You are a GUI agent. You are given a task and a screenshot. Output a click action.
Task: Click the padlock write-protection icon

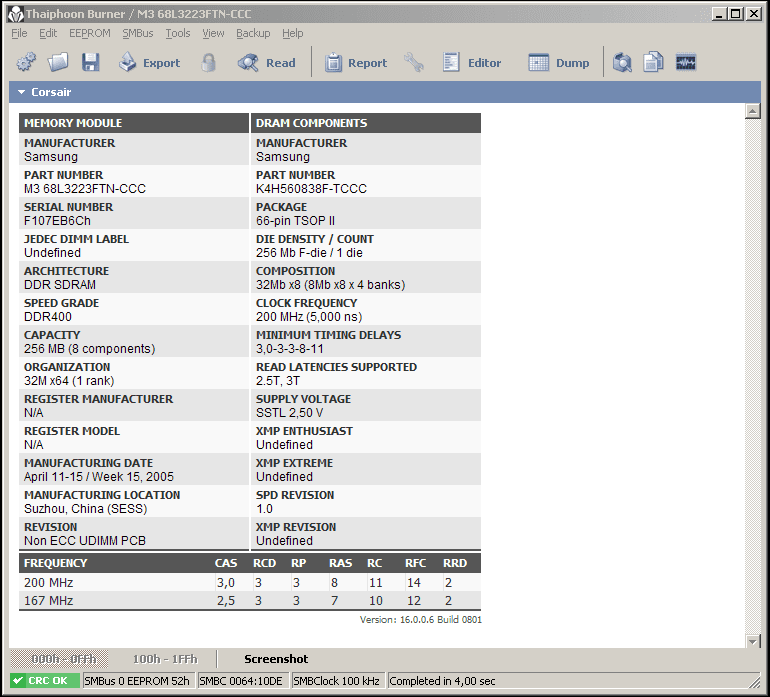click(x=209, y=62)
